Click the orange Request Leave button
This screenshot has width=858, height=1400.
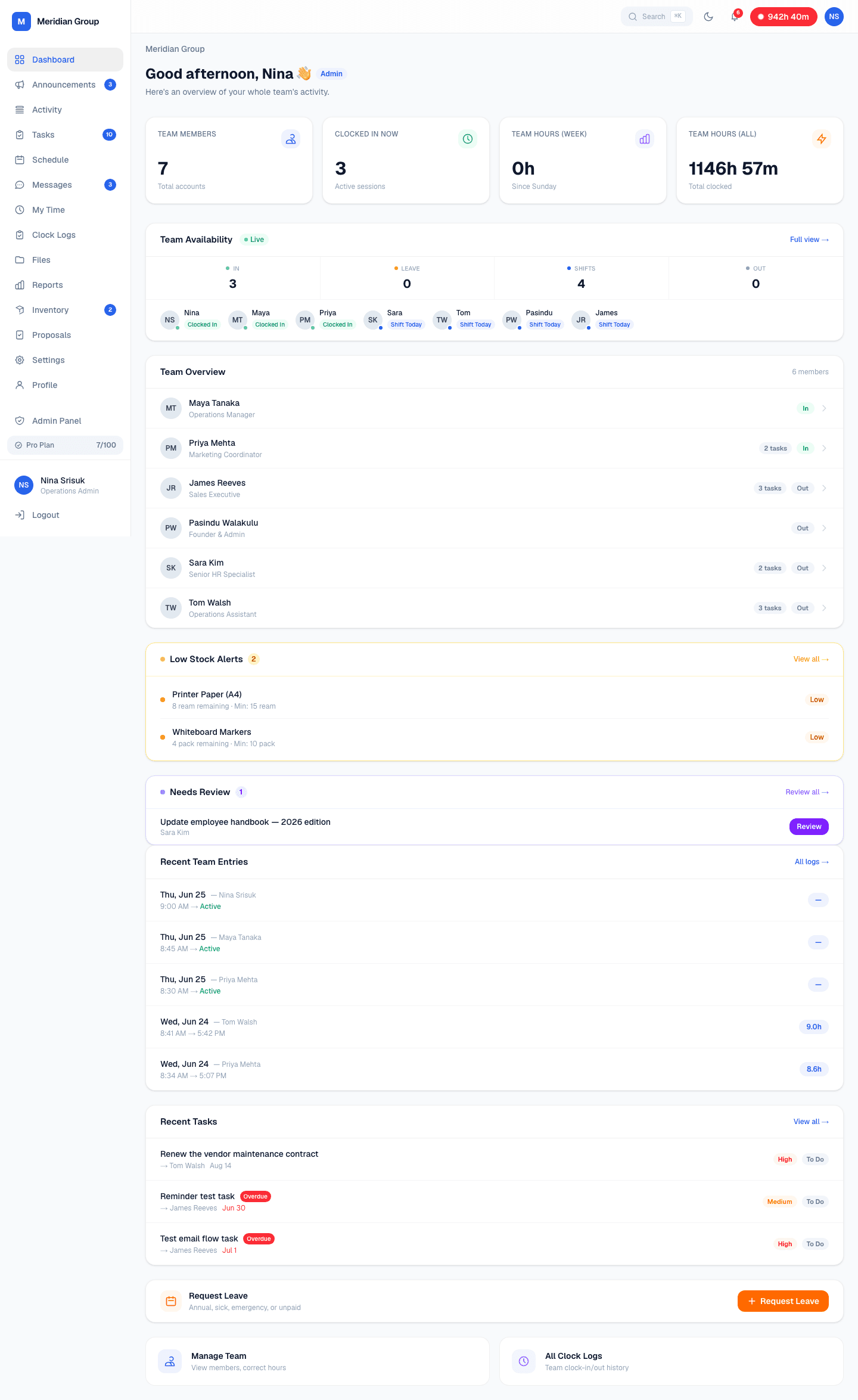tap(783, 1301)
